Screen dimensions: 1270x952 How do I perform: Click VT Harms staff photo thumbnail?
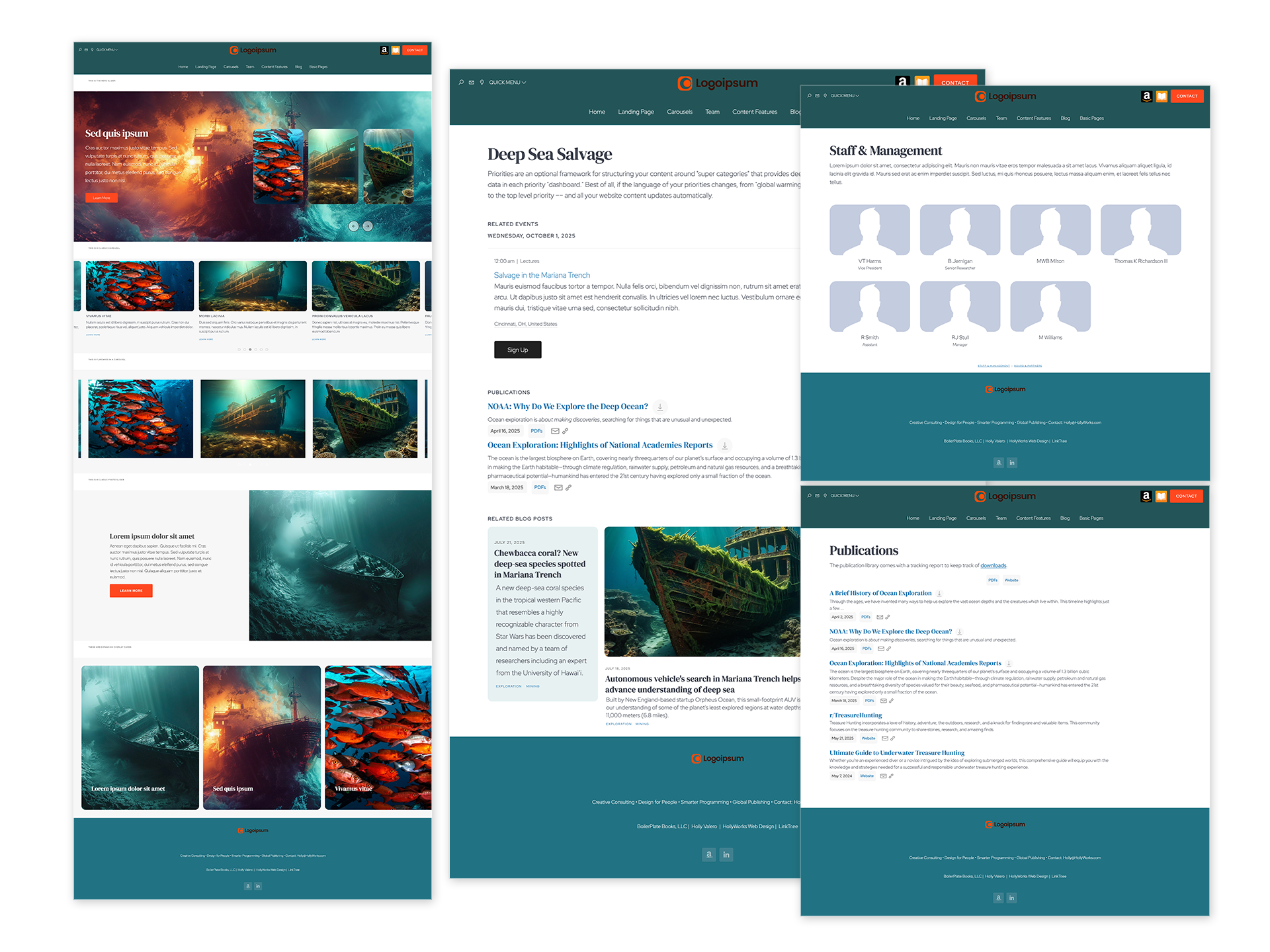coord(869,230)
